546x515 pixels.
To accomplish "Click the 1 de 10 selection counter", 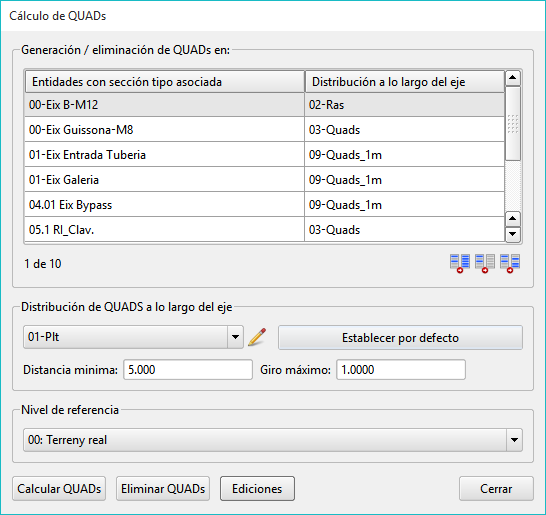I will pyautogui.click(x=42, y=264).
